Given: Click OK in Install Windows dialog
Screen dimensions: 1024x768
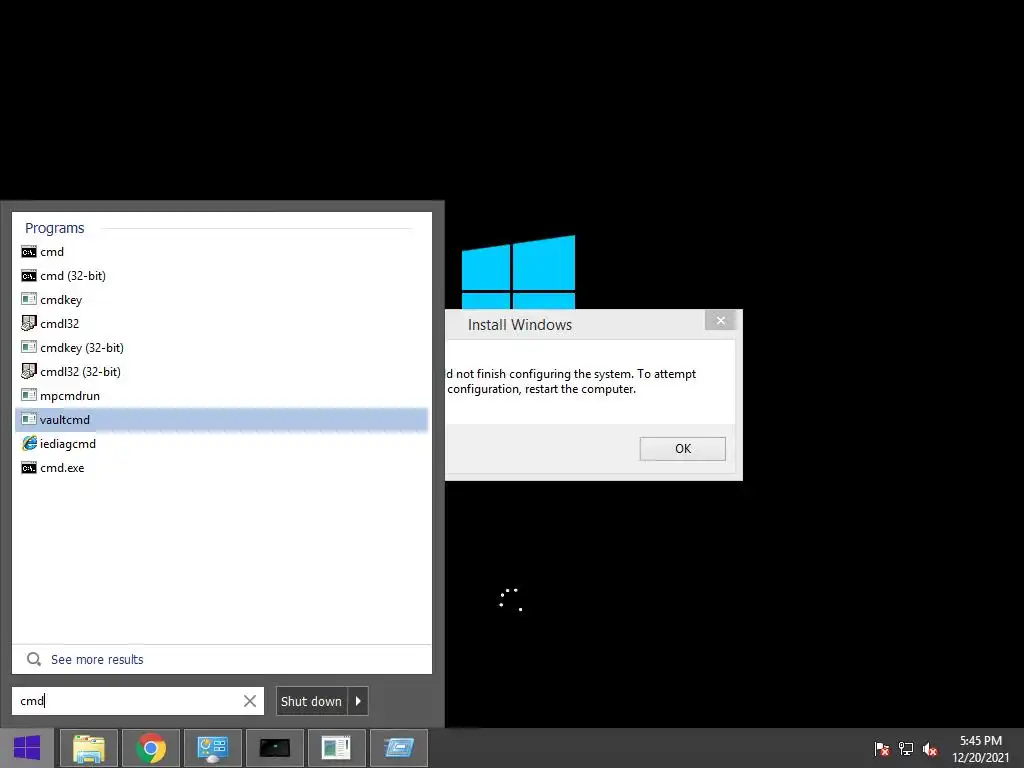Looking at the screenshot, I should 682,449.
